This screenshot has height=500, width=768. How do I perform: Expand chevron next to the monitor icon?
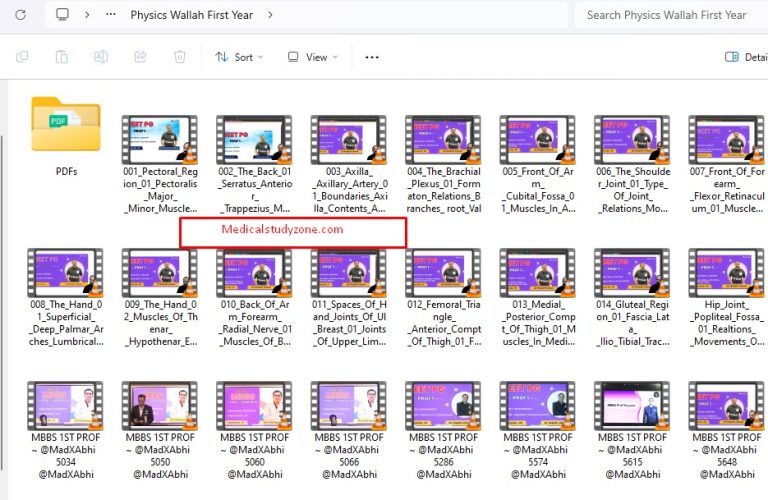(x=87, y=15)
